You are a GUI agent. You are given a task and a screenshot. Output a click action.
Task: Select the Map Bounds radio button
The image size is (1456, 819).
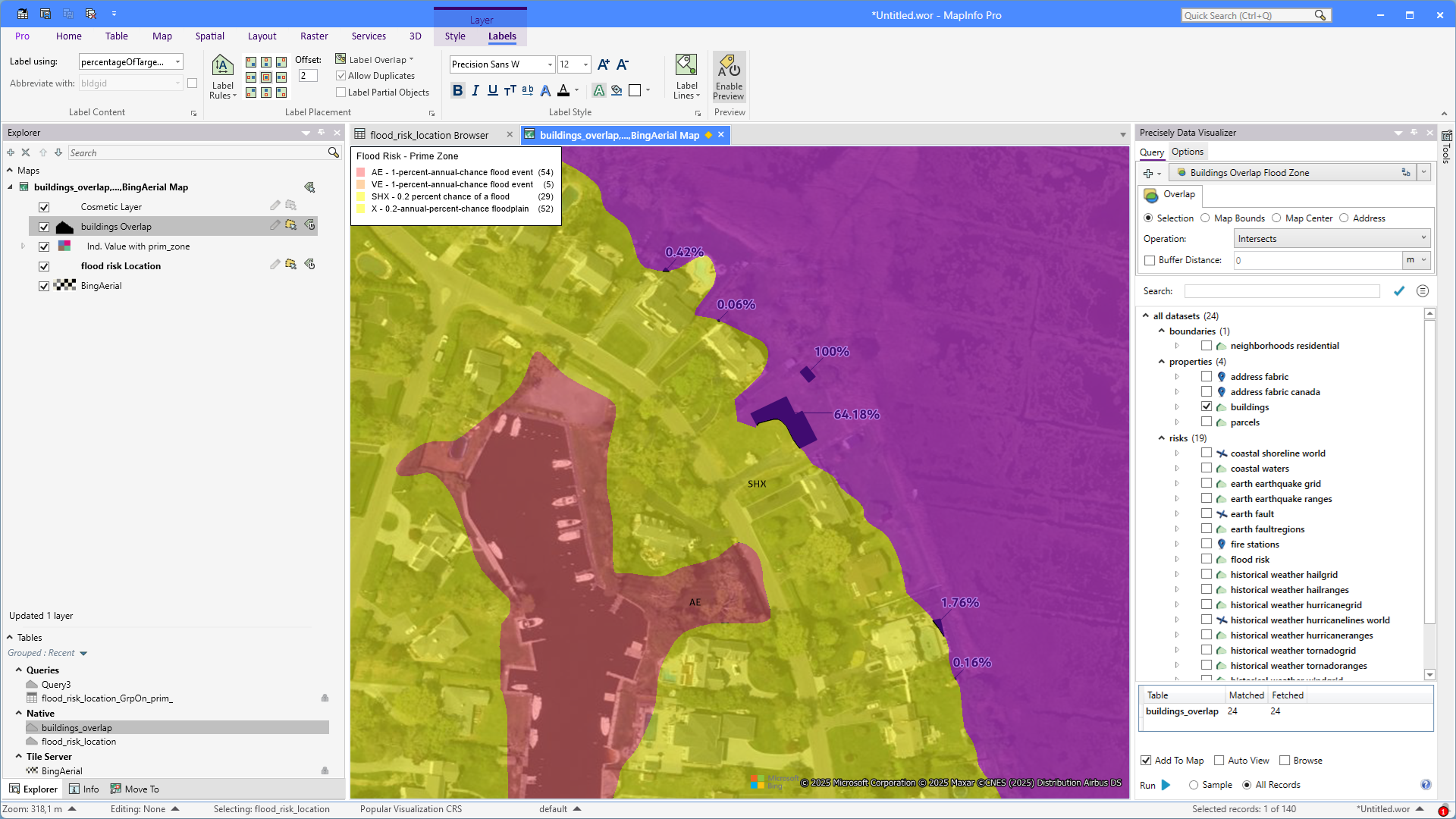[x=1205, y=218]
